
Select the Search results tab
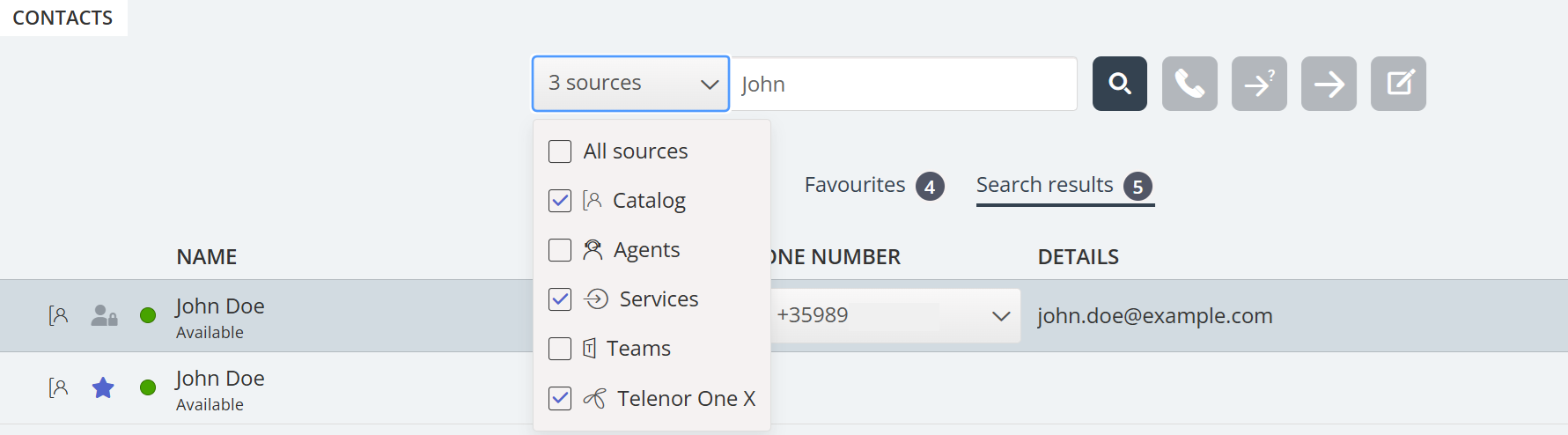click(1045, 185)
